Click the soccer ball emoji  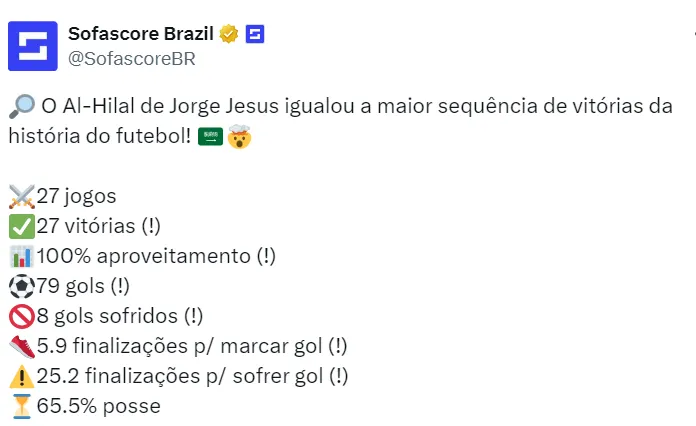coord(21,286)
